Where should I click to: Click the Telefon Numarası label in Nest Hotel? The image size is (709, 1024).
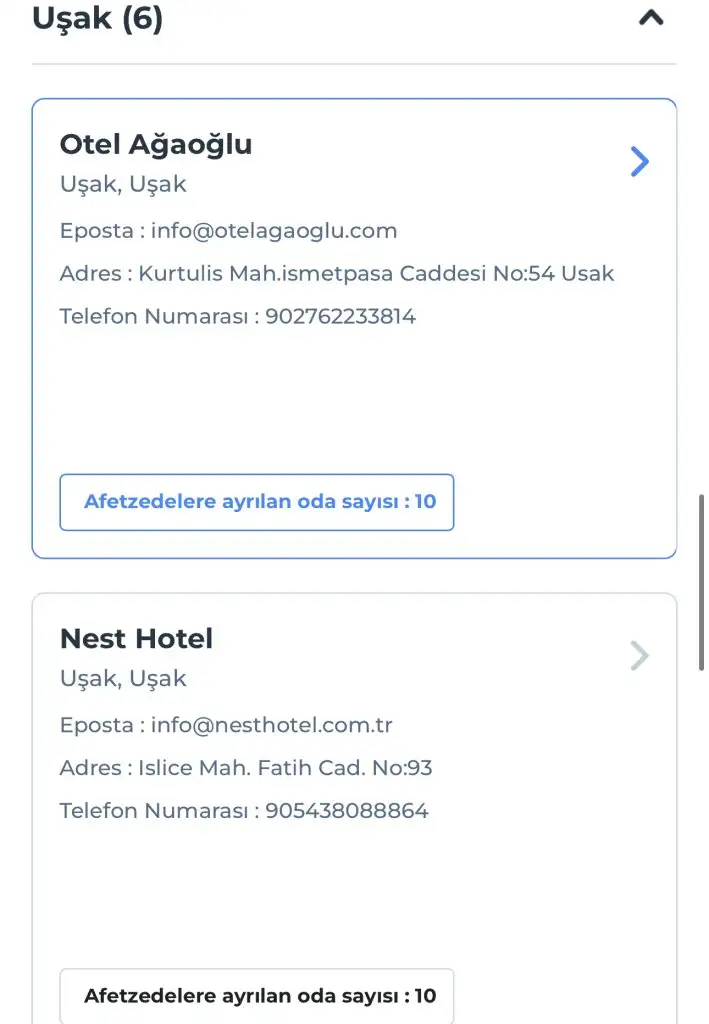coord(155,811)
